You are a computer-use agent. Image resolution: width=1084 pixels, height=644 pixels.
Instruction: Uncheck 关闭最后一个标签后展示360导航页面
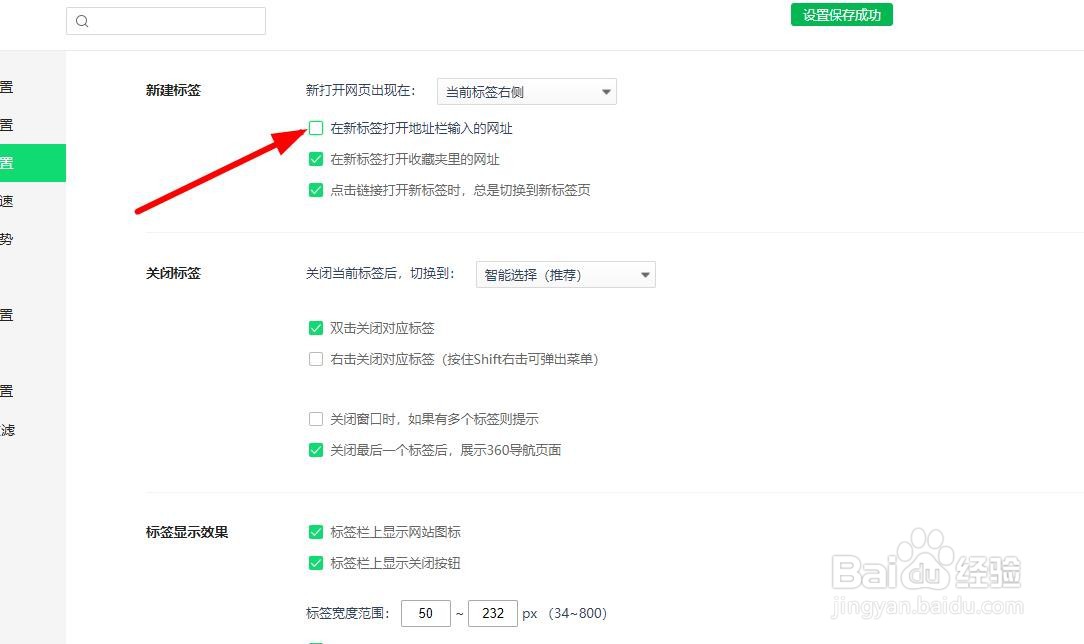click(316, 450)
